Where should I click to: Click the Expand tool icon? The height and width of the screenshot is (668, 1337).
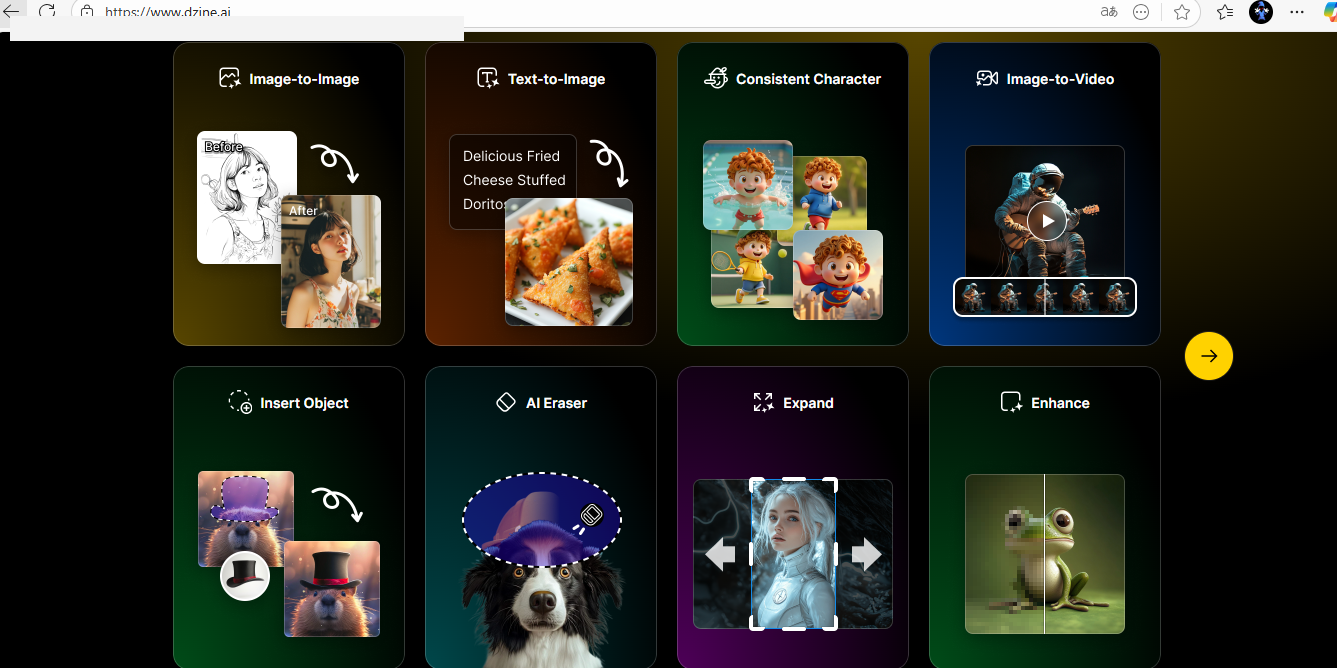click(763, 402)
